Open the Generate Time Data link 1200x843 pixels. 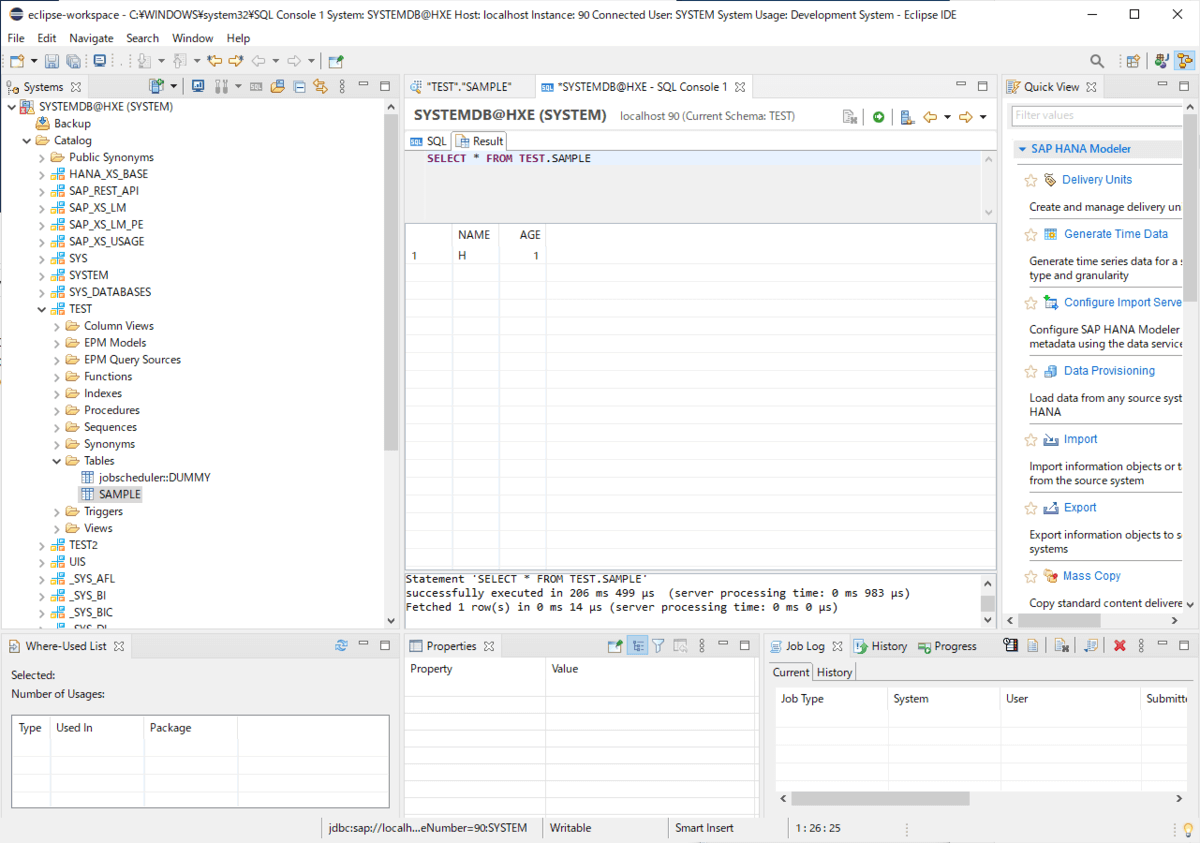[1115, 234]
